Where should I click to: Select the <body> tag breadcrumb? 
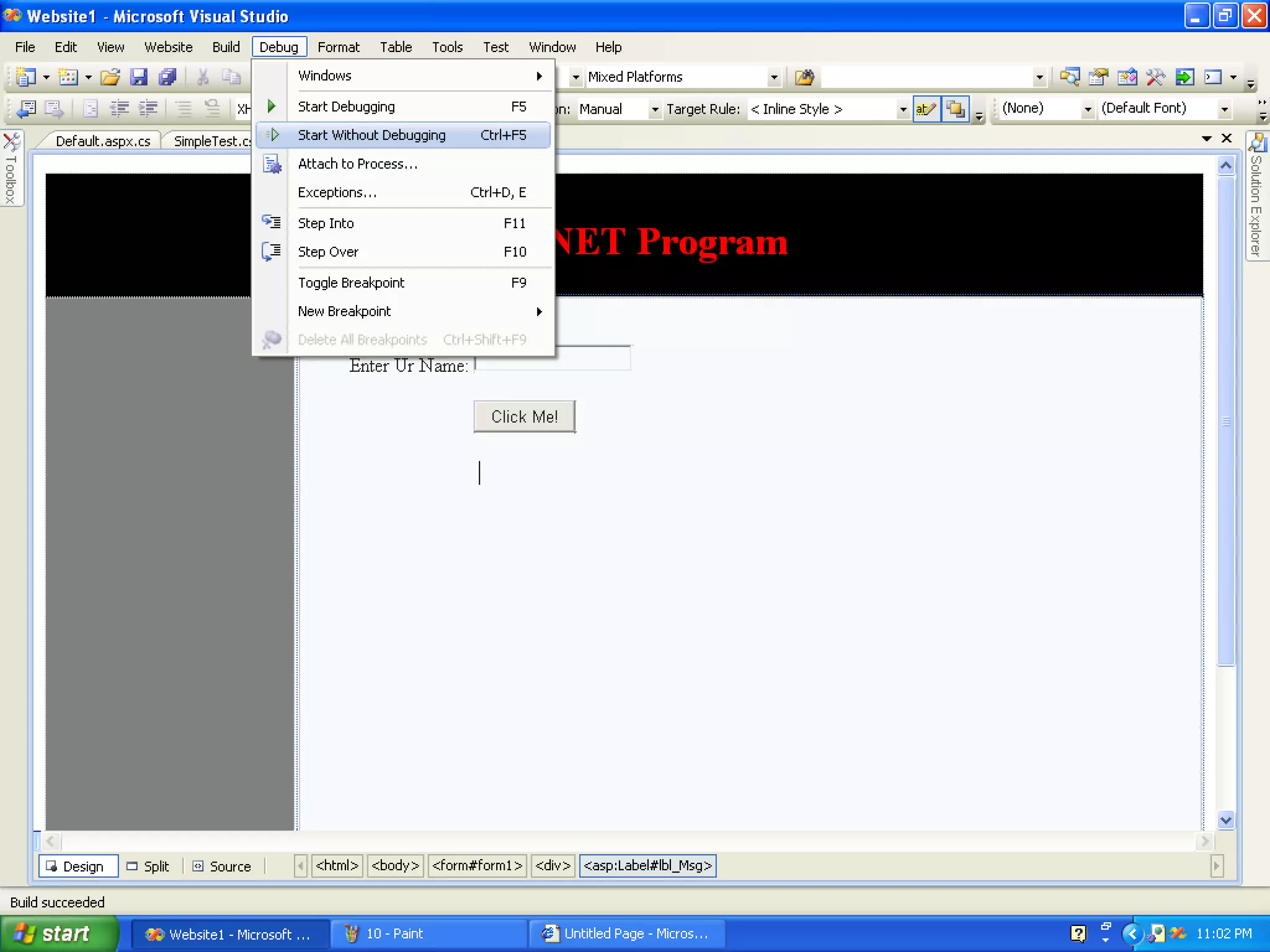coord(395,865)
